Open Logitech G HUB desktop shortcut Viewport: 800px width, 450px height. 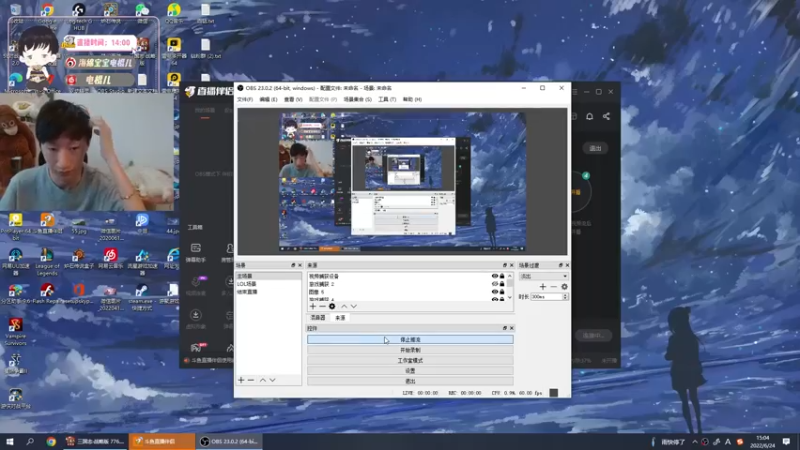[79, 16]
